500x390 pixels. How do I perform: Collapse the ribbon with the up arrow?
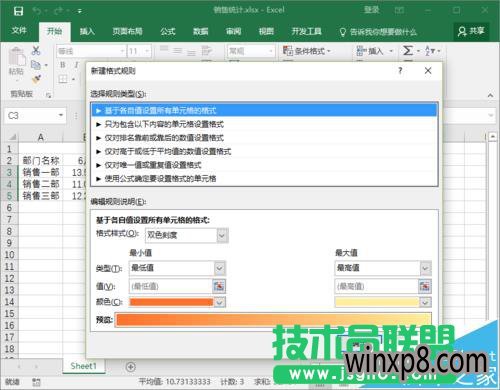[490, 95]
